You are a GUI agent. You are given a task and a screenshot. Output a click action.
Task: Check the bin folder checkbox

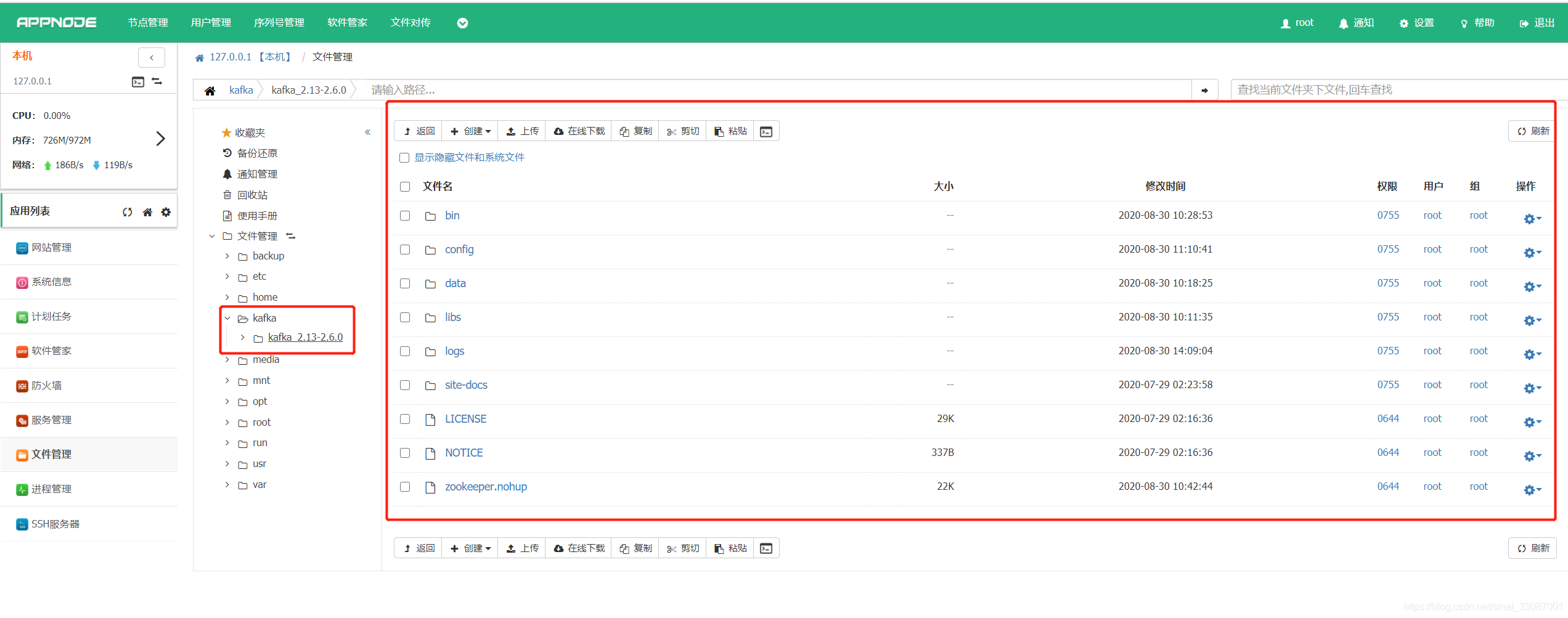[405, 216]
